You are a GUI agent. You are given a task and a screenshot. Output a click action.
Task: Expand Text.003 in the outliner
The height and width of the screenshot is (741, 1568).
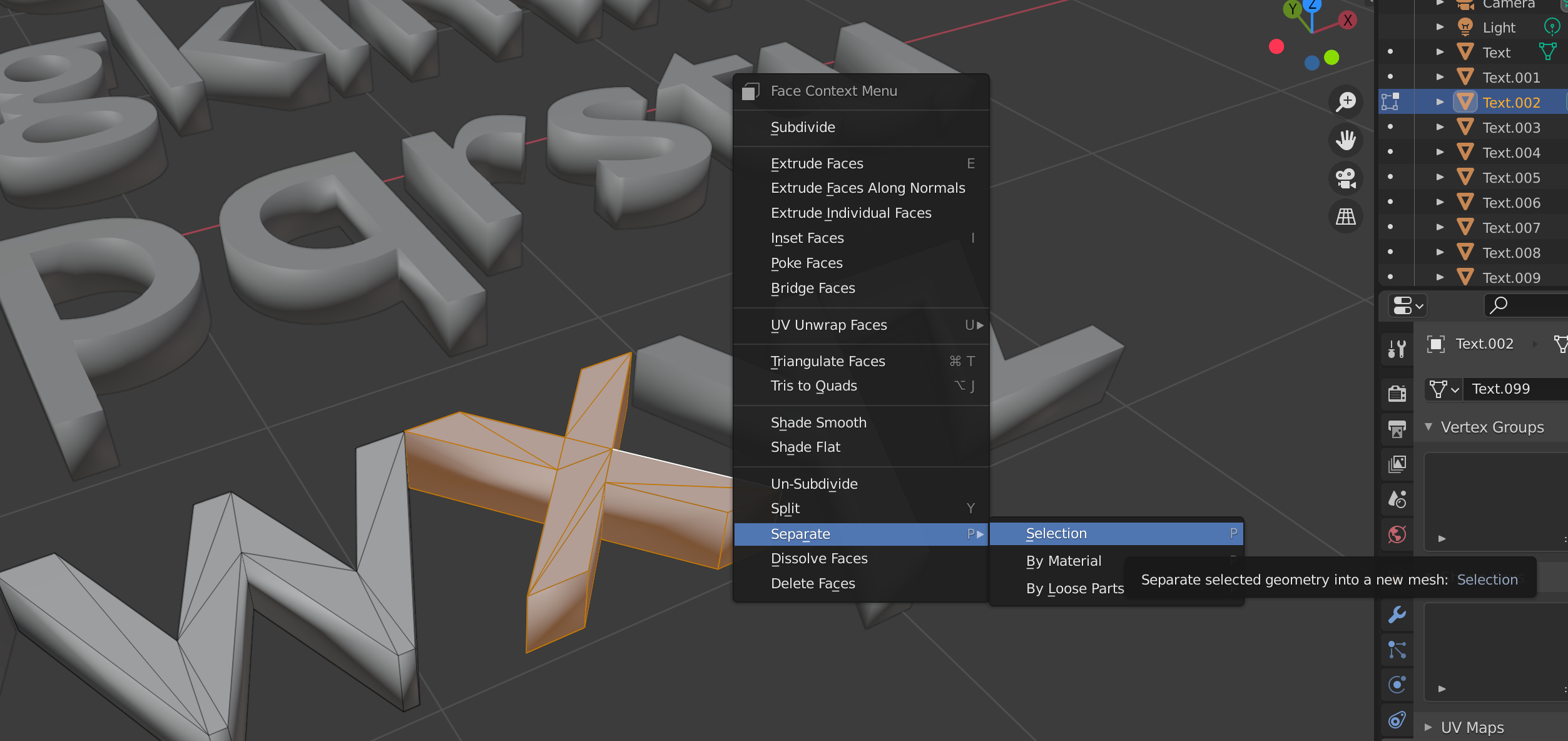[1440, 127]
